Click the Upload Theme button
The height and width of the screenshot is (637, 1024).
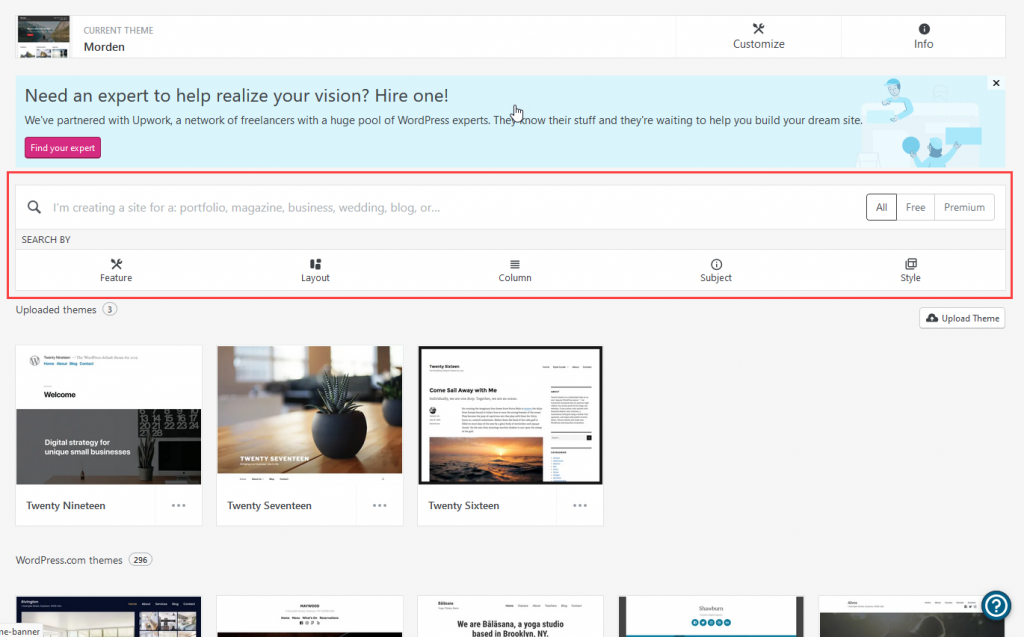(962, 318)
